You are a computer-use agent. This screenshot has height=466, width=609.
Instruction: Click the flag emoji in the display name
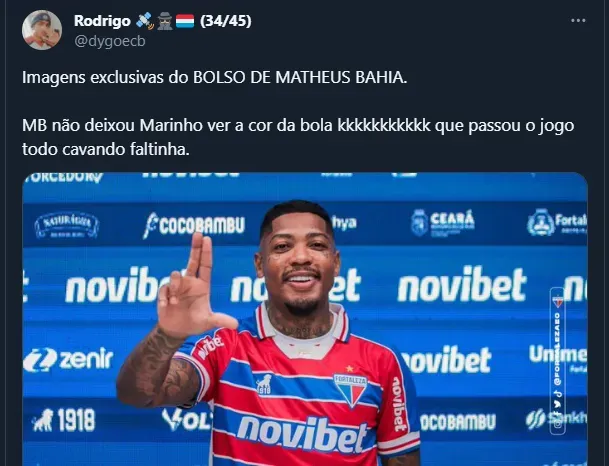point(185,21)
